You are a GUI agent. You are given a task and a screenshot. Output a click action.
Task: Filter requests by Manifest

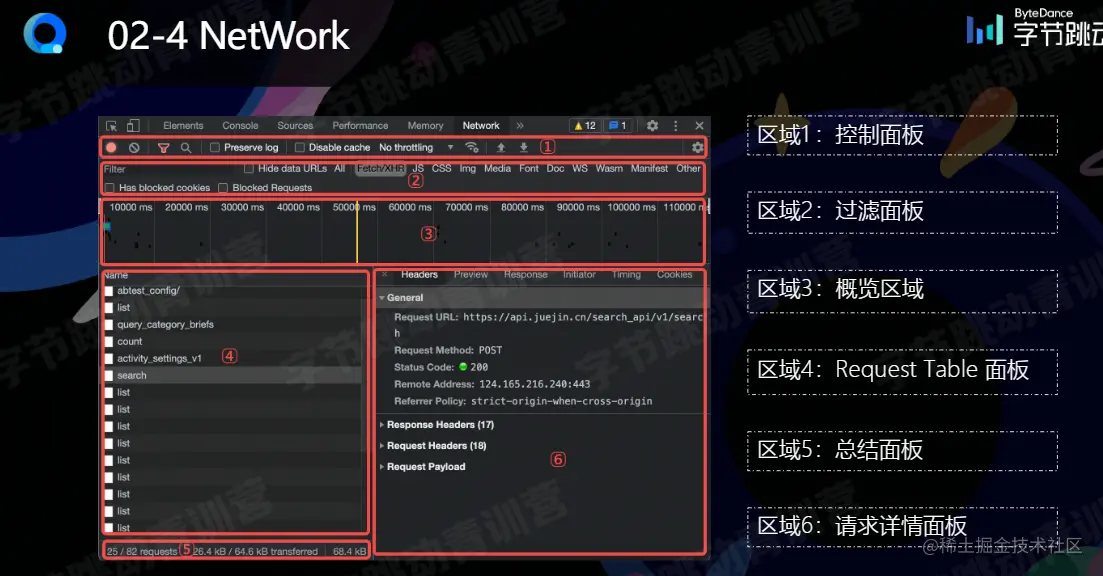pyautogui.click(x=649, y=169)
